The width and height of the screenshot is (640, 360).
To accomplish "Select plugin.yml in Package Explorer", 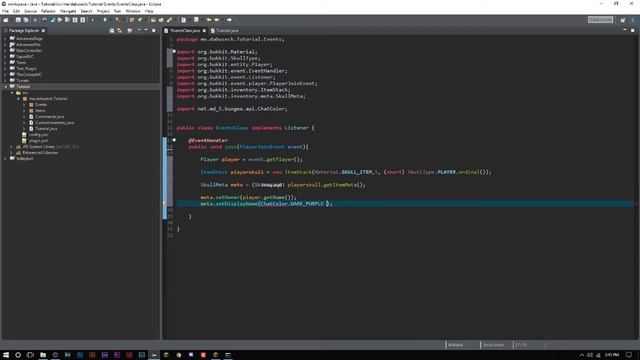I will (x=38, y=141).
